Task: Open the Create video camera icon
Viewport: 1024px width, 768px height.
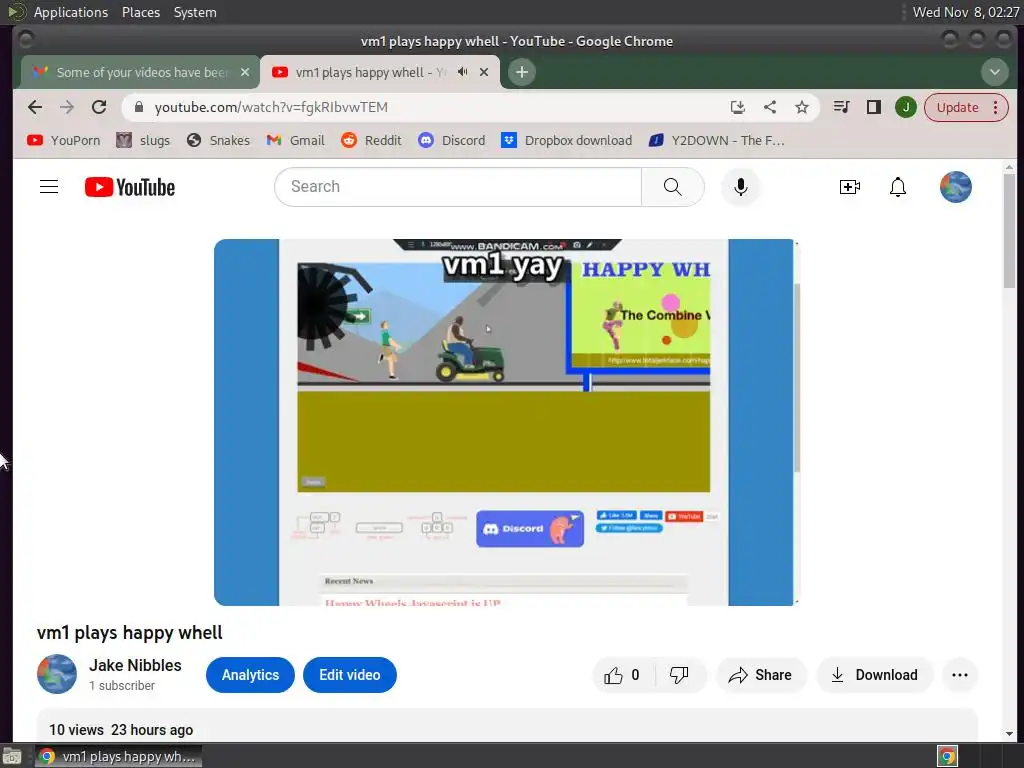Action: [850, 187]
